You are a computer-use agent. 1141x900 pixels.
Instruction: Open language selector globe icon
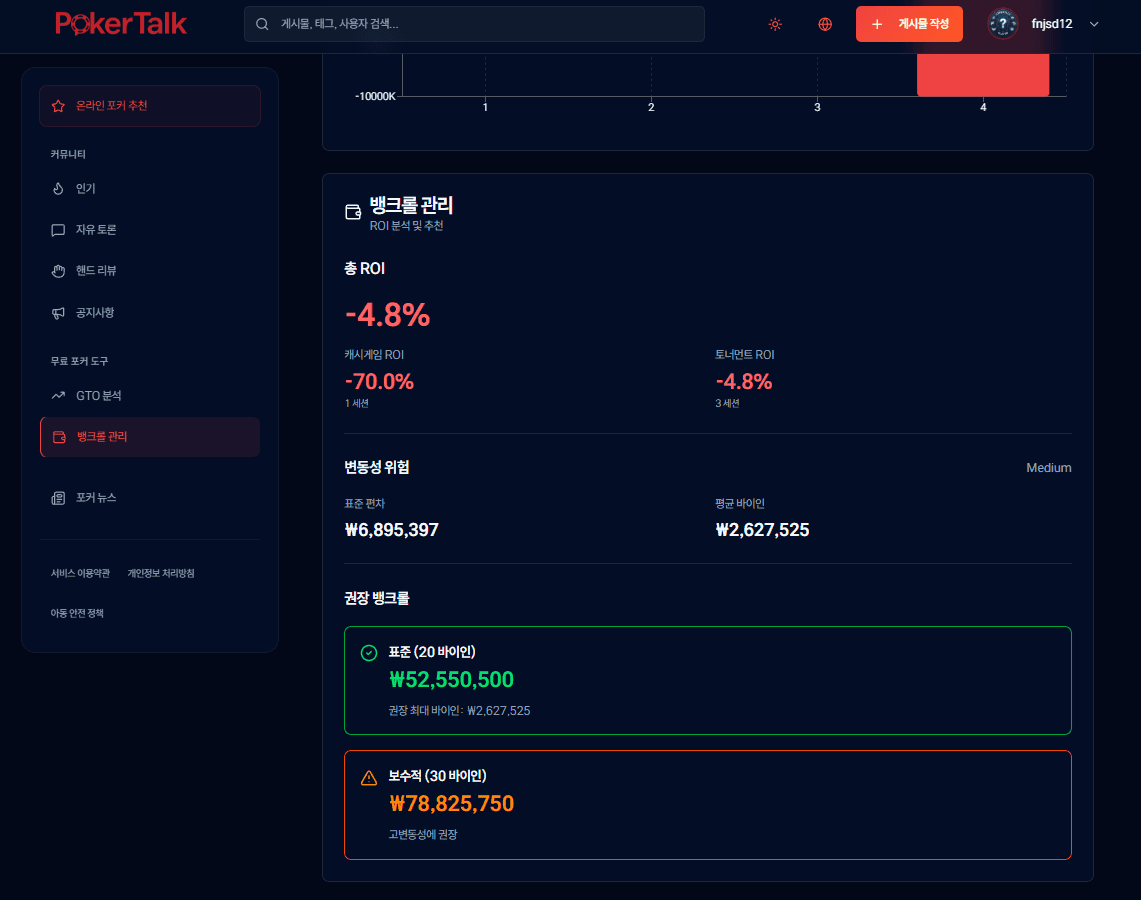coord(825,24)
